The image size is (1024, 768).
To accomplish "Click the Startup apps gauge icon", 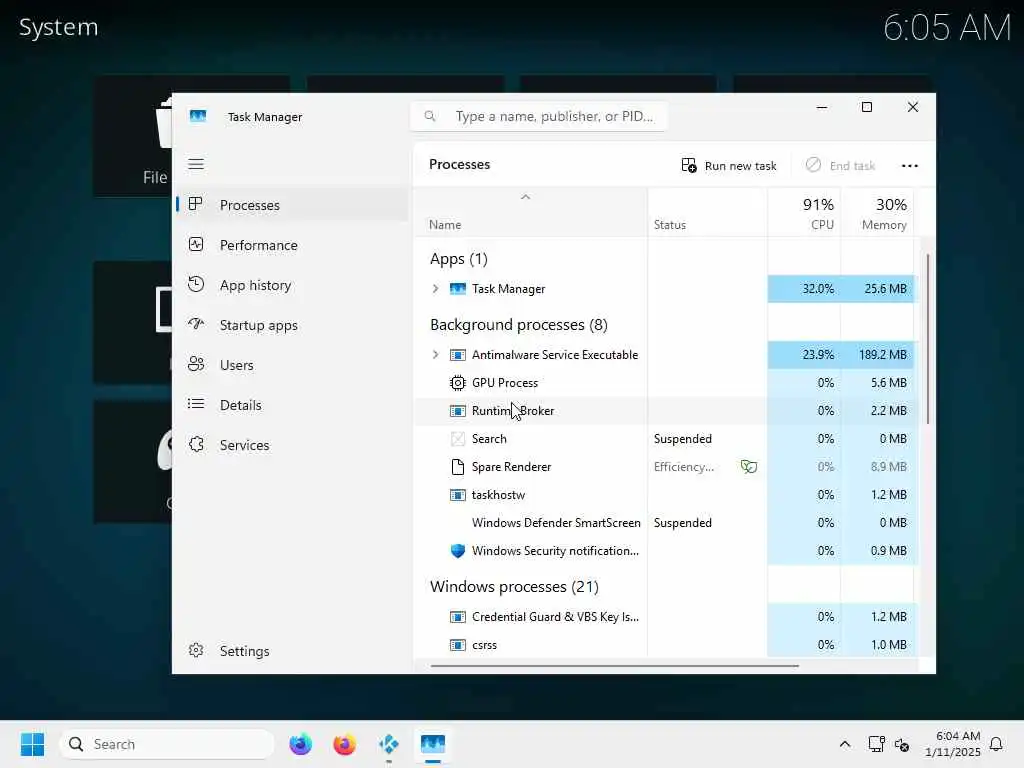I will tap(196, 323).
